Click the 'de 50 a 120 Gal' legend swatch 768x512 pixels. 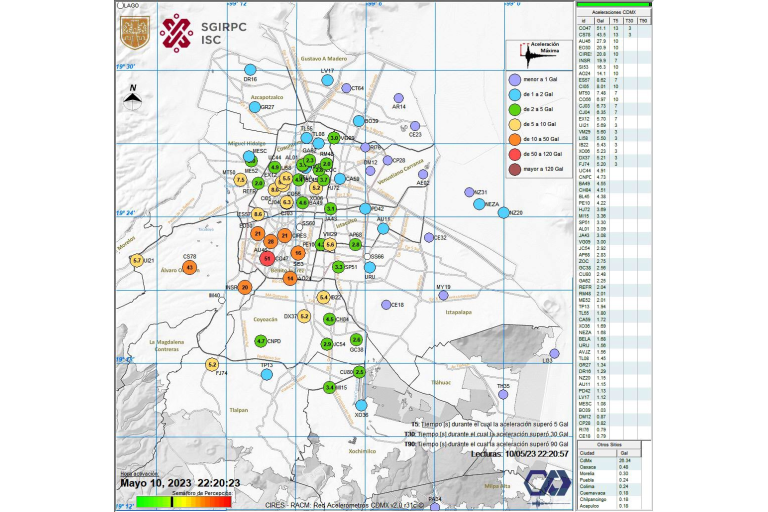514,155
